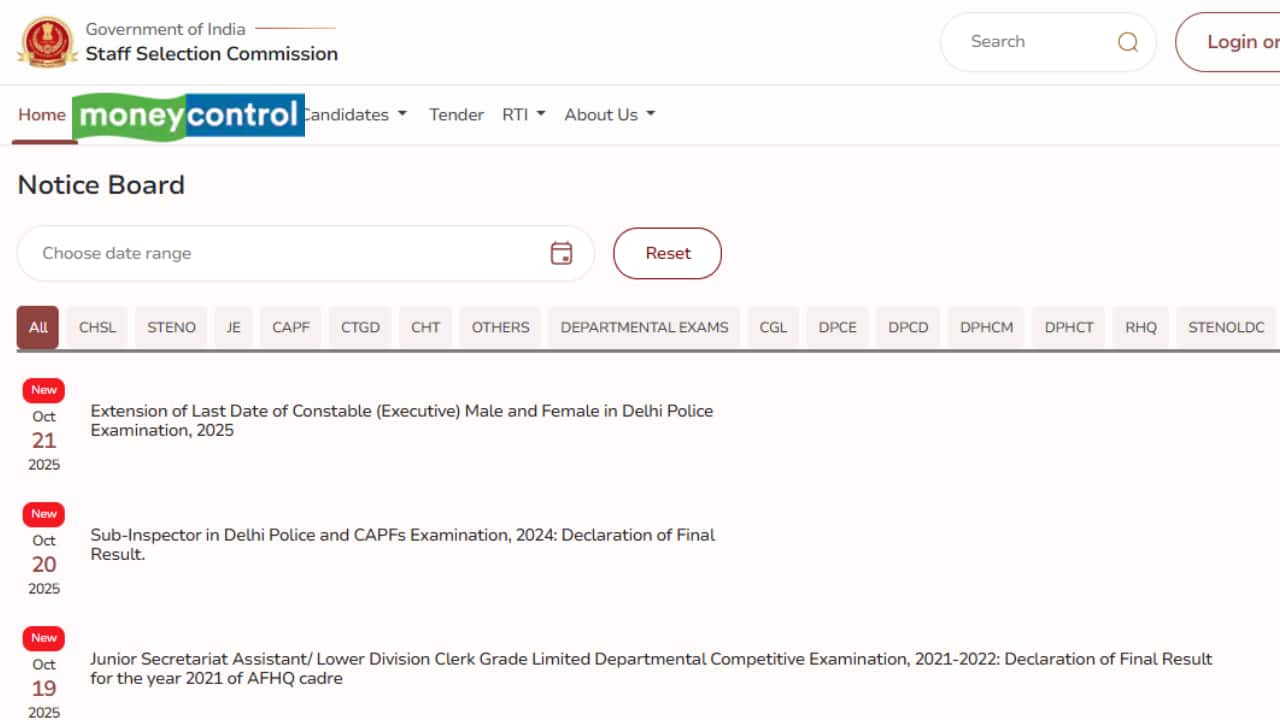Click the Staff Selection Commission emblem logo
Image resolution: width=1280 pixels, height=720 pixels.
click(47, 41)
